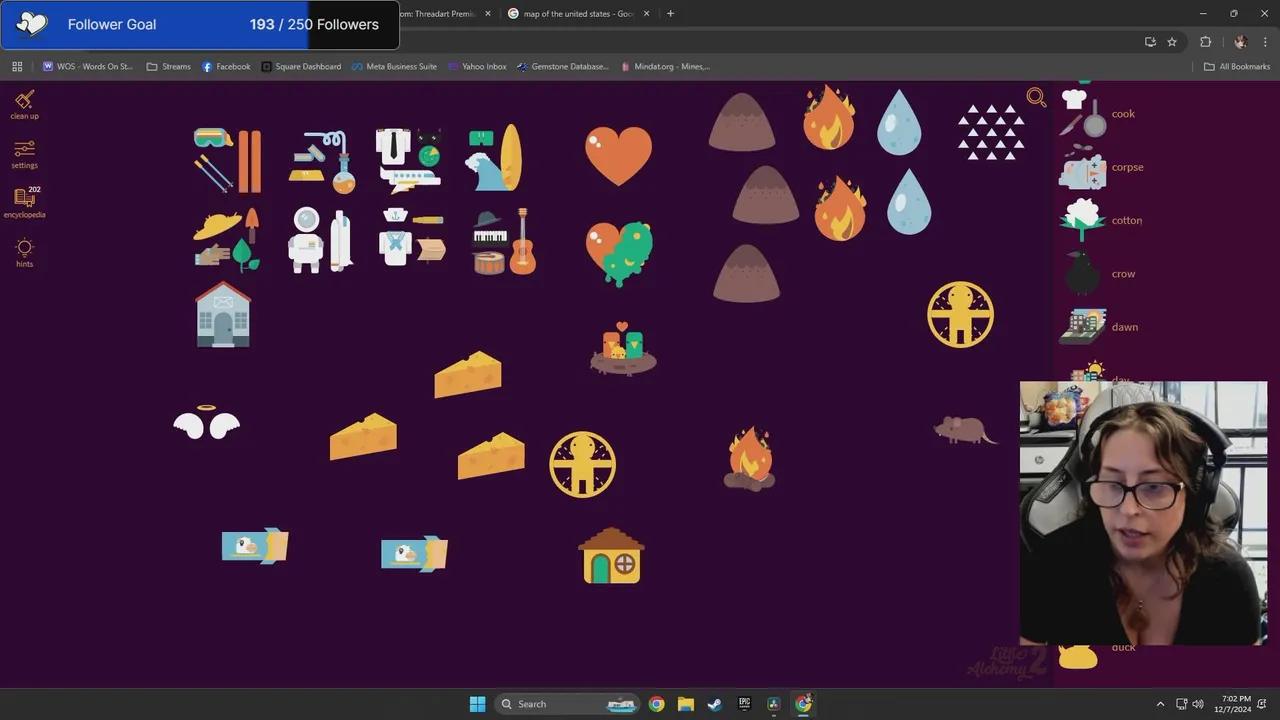Open a new browser tab with plus
Viewport: 1280px width, 720px height.
[670, 14]
